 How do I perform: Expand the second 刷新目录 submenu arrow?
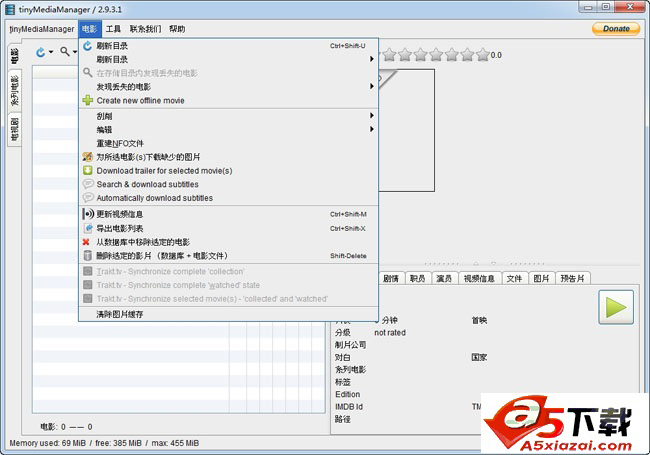click(372, 59)
